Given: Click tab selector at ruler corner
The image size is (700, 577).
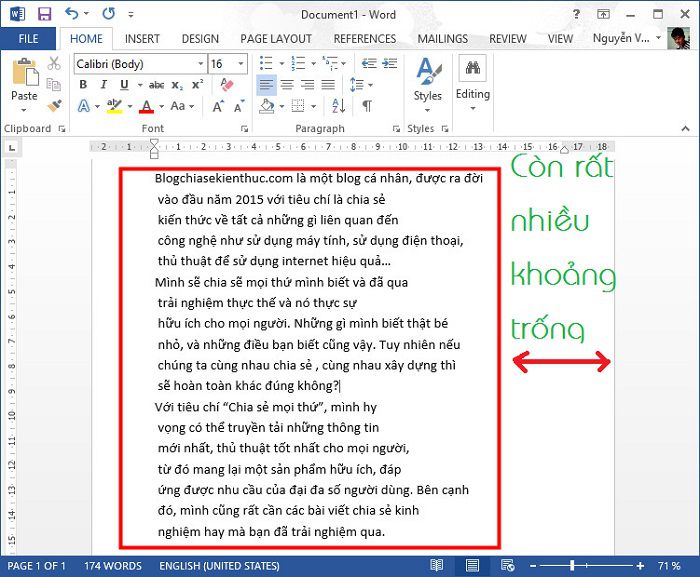Looking at the screenshot, I should (x=11, y=147).
